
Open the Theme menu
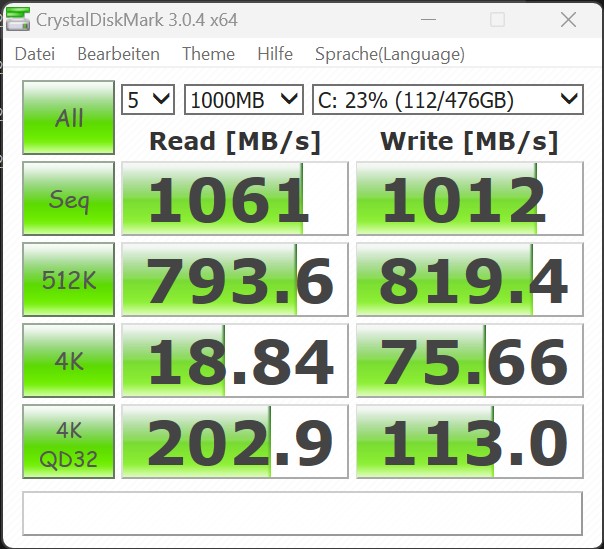click(208, 54)
